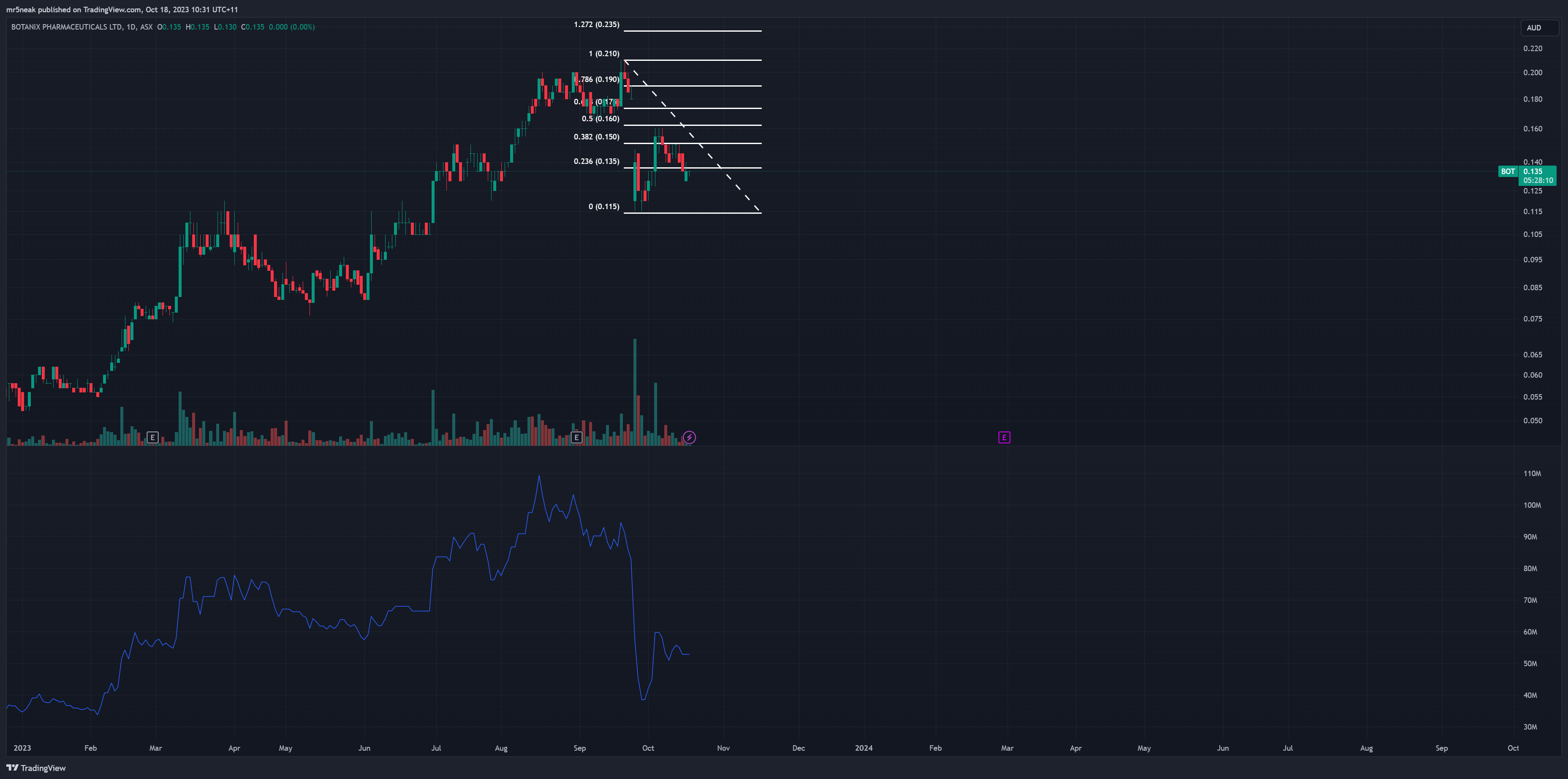Click the TradingView logo in the footer

point(36,768)
